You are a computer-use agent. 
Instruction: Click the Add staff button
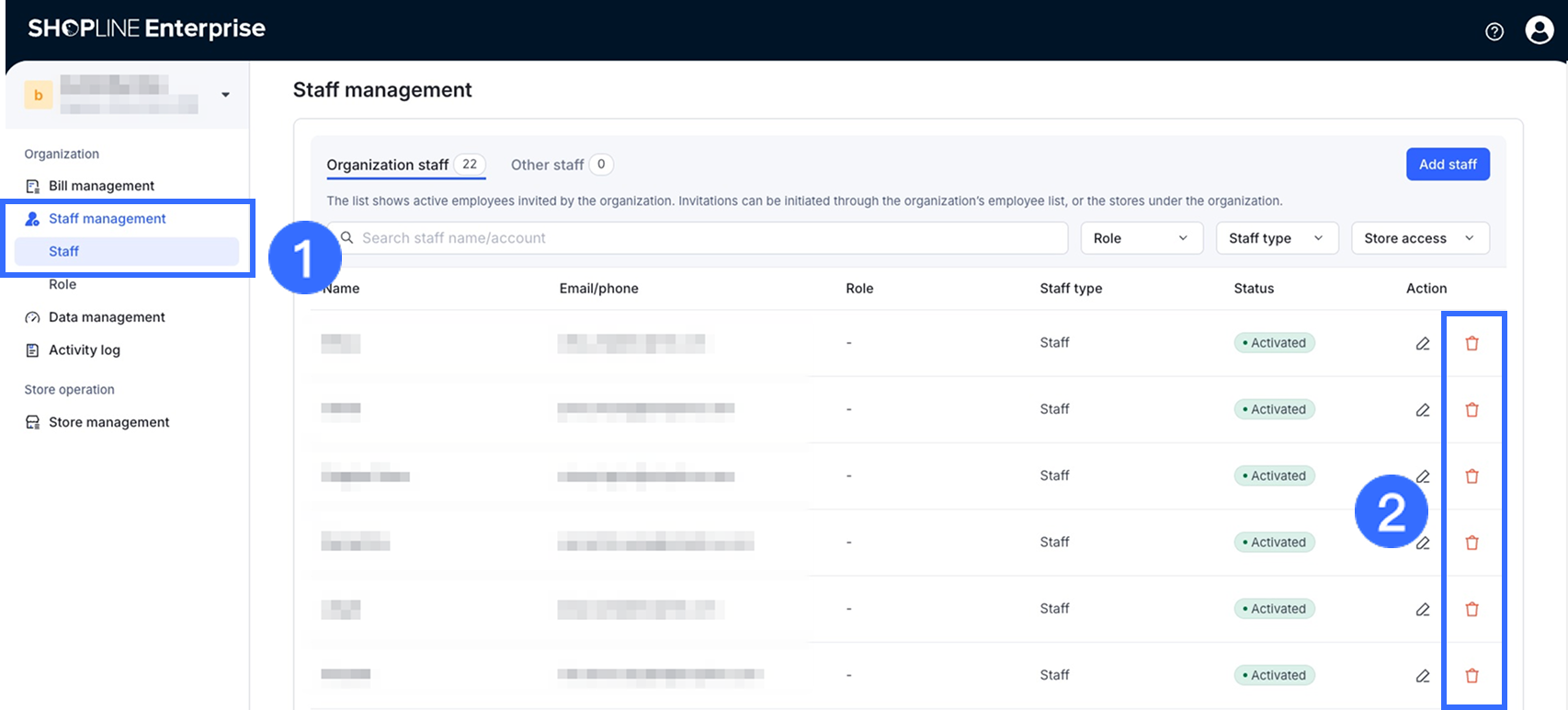point(1447,165)
